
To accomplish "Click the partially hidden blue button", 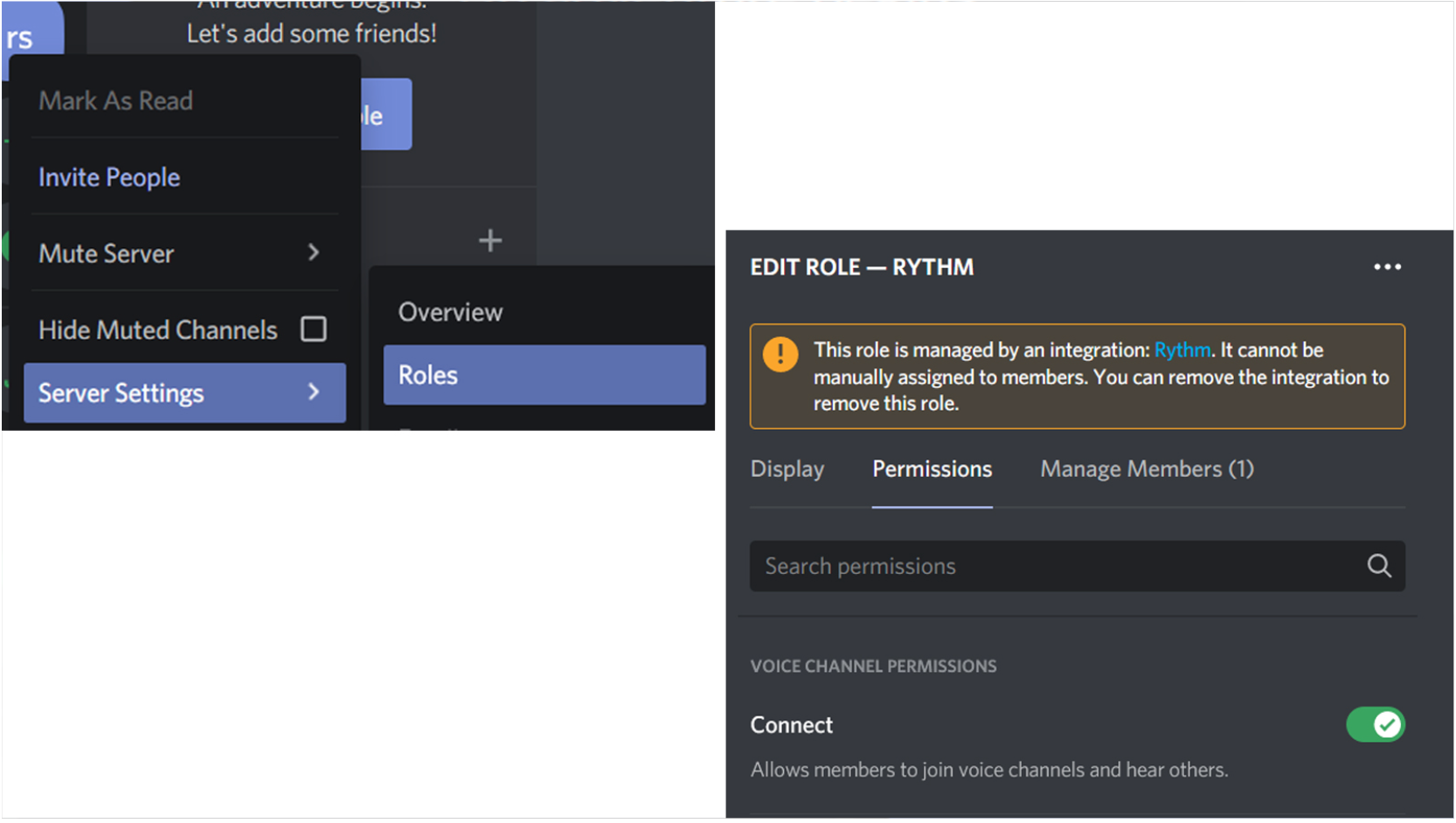I will pyautogui.click(x=386, y=114).
